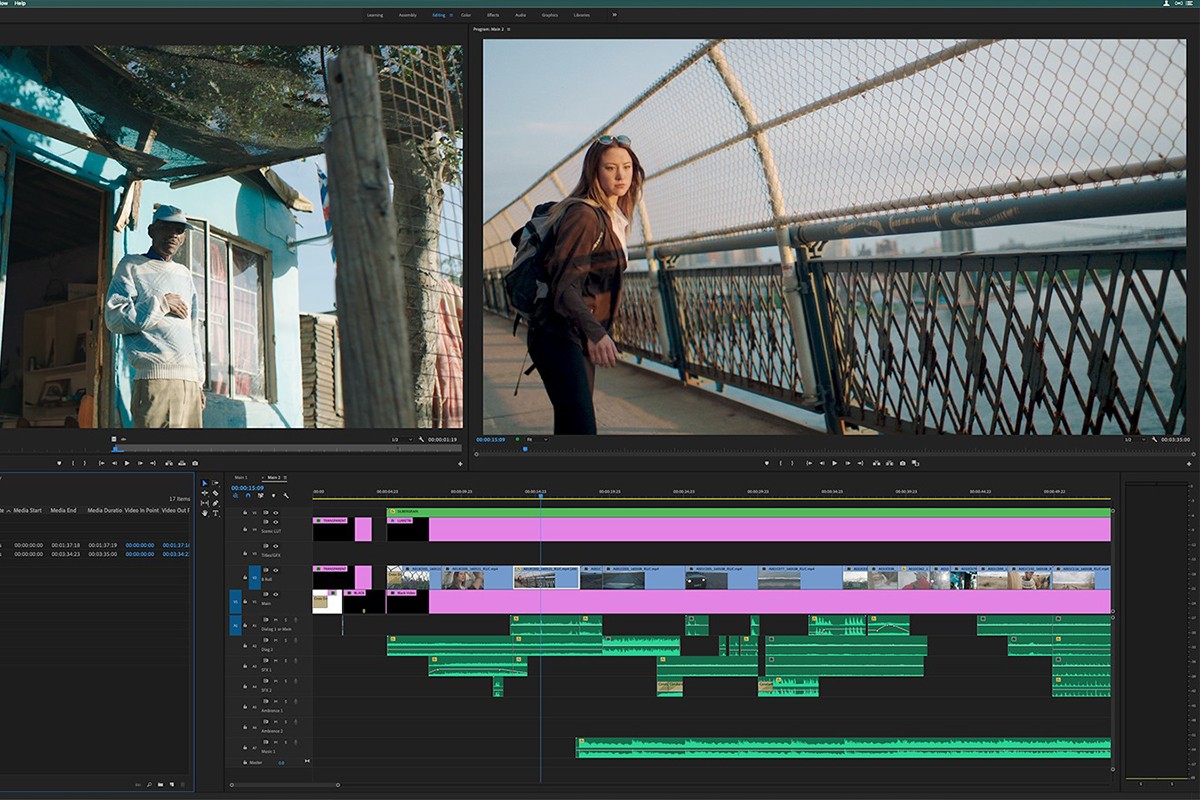Screen dimensions: 1200x800
Task: Switch to the Libraries workspace
Action: 582,15
